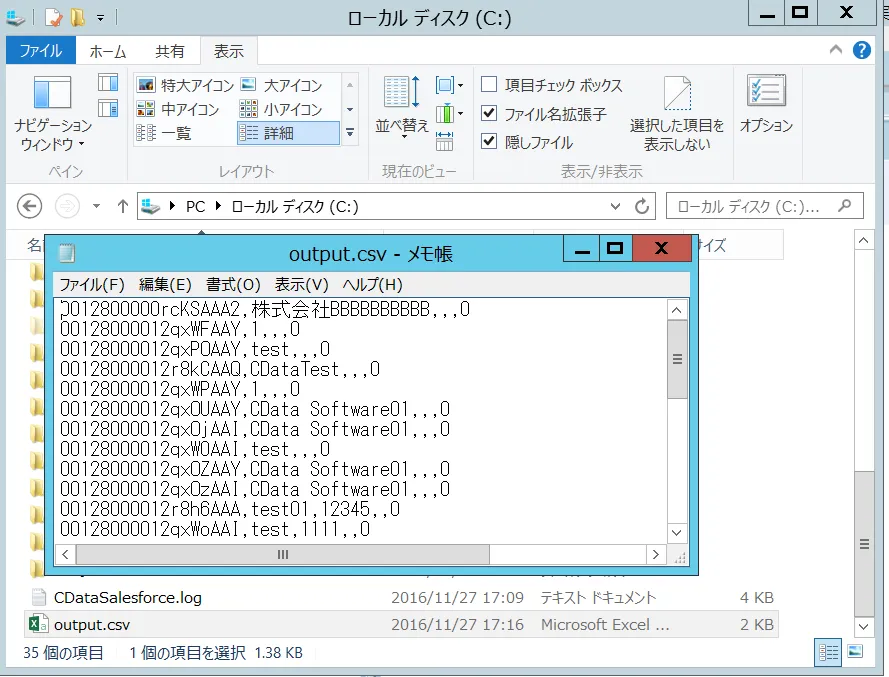This screenshot has width=889, height=677.
Task: Select the CDataSalesforce.log file
Action: click(x=127, y=598)
